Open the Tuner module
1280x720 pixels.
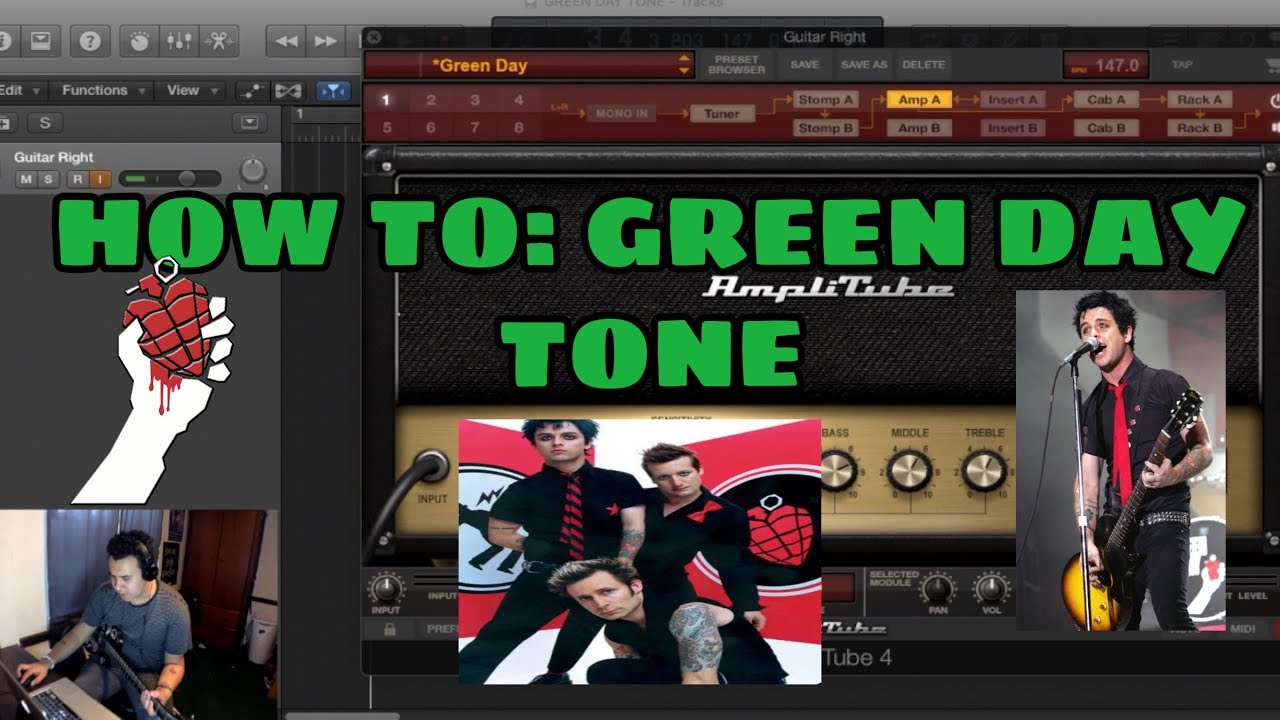(x=722, y=114)
